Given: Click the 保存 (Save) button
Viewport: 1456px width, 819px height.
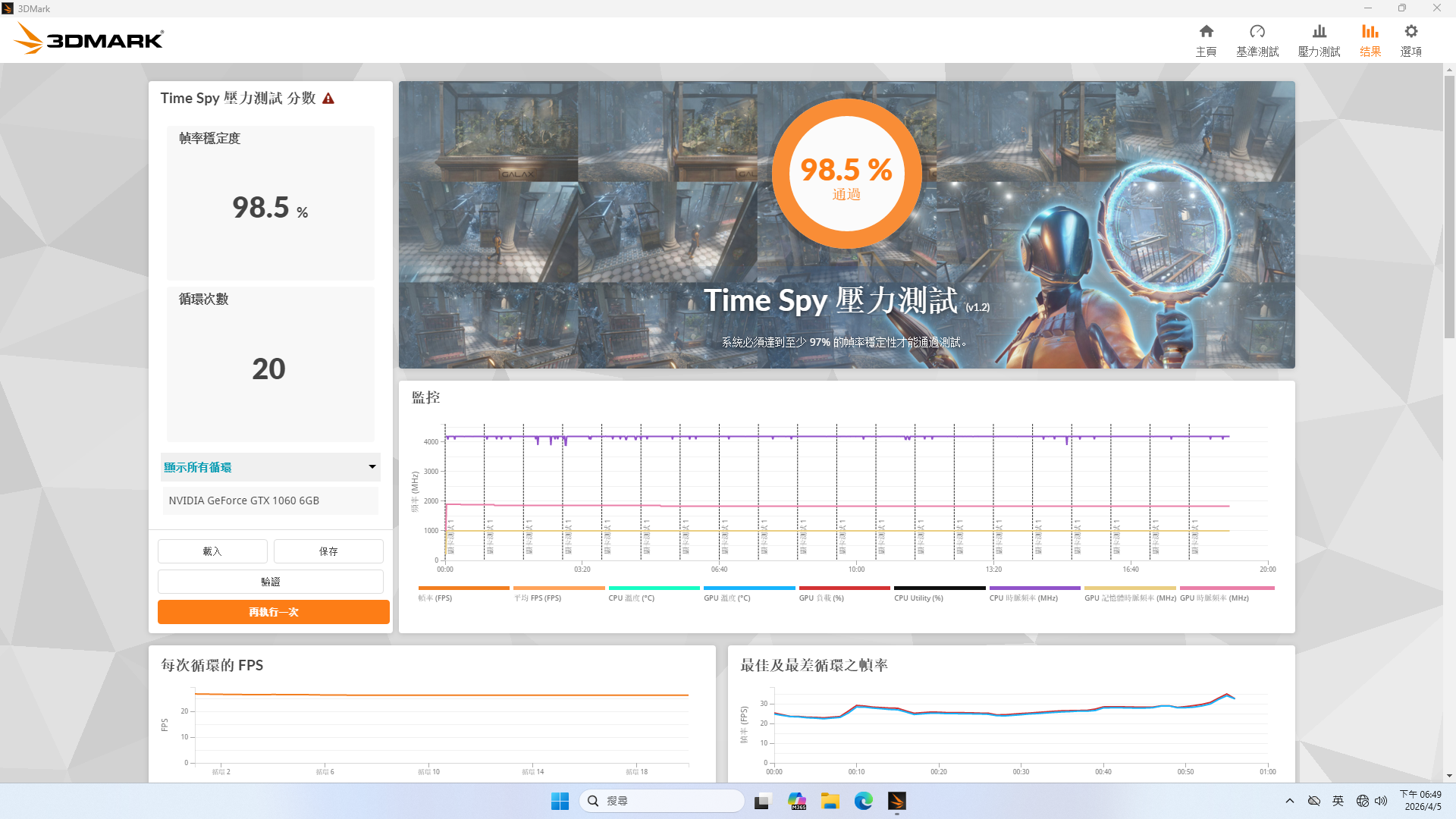Looking at the screenshot, I should [x=328, y=551].
